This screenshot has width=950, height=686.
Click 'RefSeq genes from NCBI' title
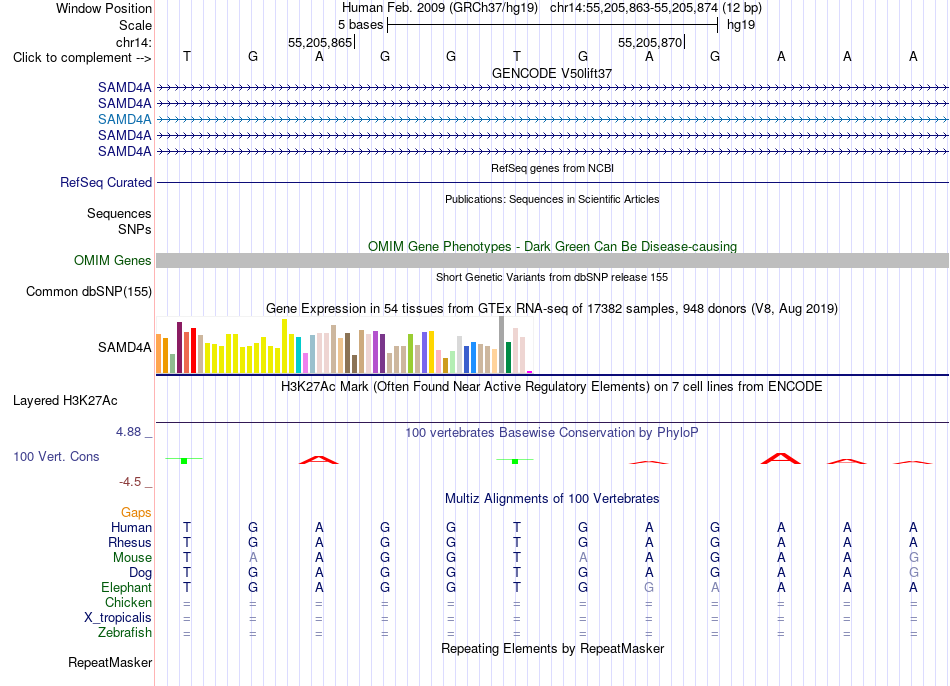click(x=553, y=168)
